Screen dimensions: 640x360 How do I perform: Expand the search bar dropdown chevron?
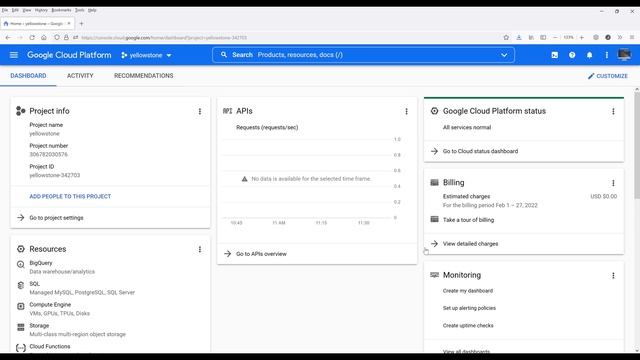pos(504,55)
